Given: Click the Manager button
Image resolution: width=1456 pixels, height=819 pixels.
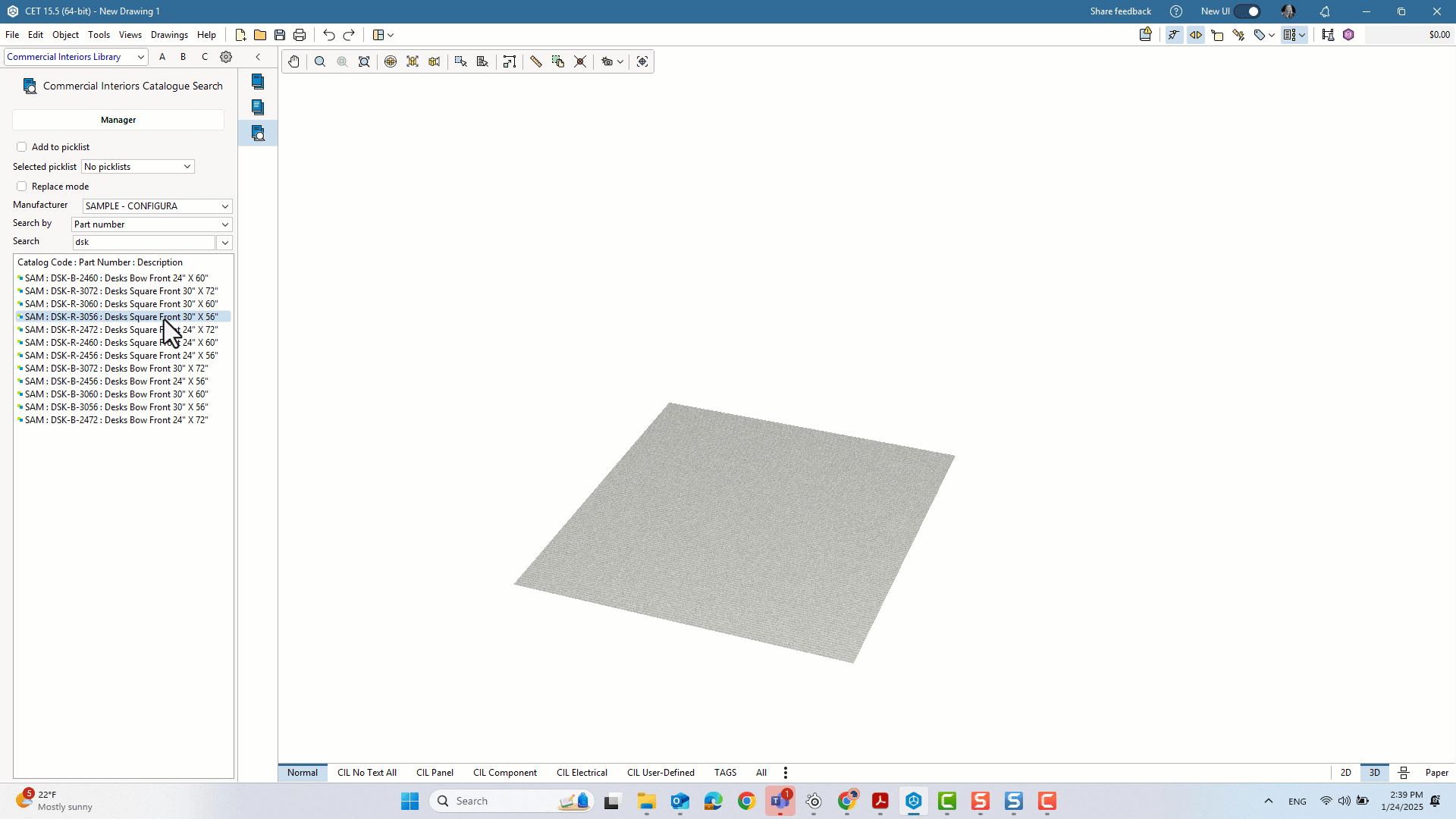Looking at the screenshot, I should [118, 120].
